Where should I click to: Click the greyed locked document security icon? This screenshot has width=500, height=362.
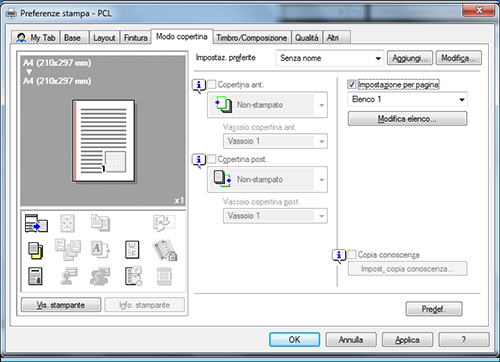(165, 250)
